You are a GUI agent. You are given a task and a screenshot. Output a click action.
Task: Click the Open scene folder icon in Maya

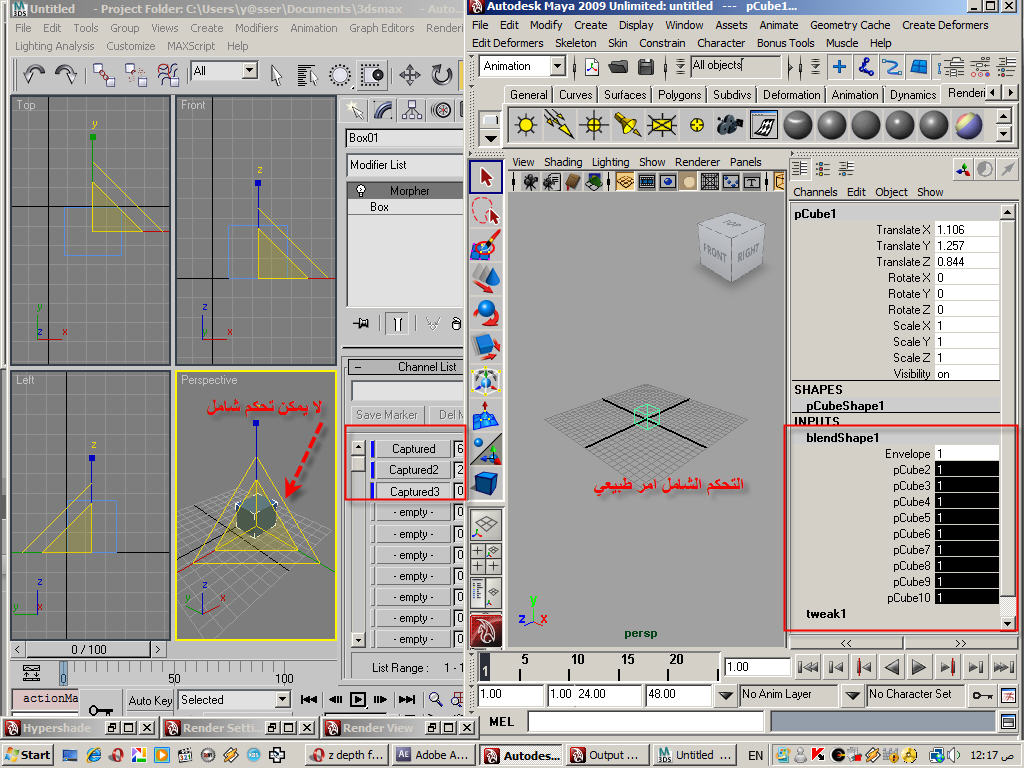[x=618, y=67]
